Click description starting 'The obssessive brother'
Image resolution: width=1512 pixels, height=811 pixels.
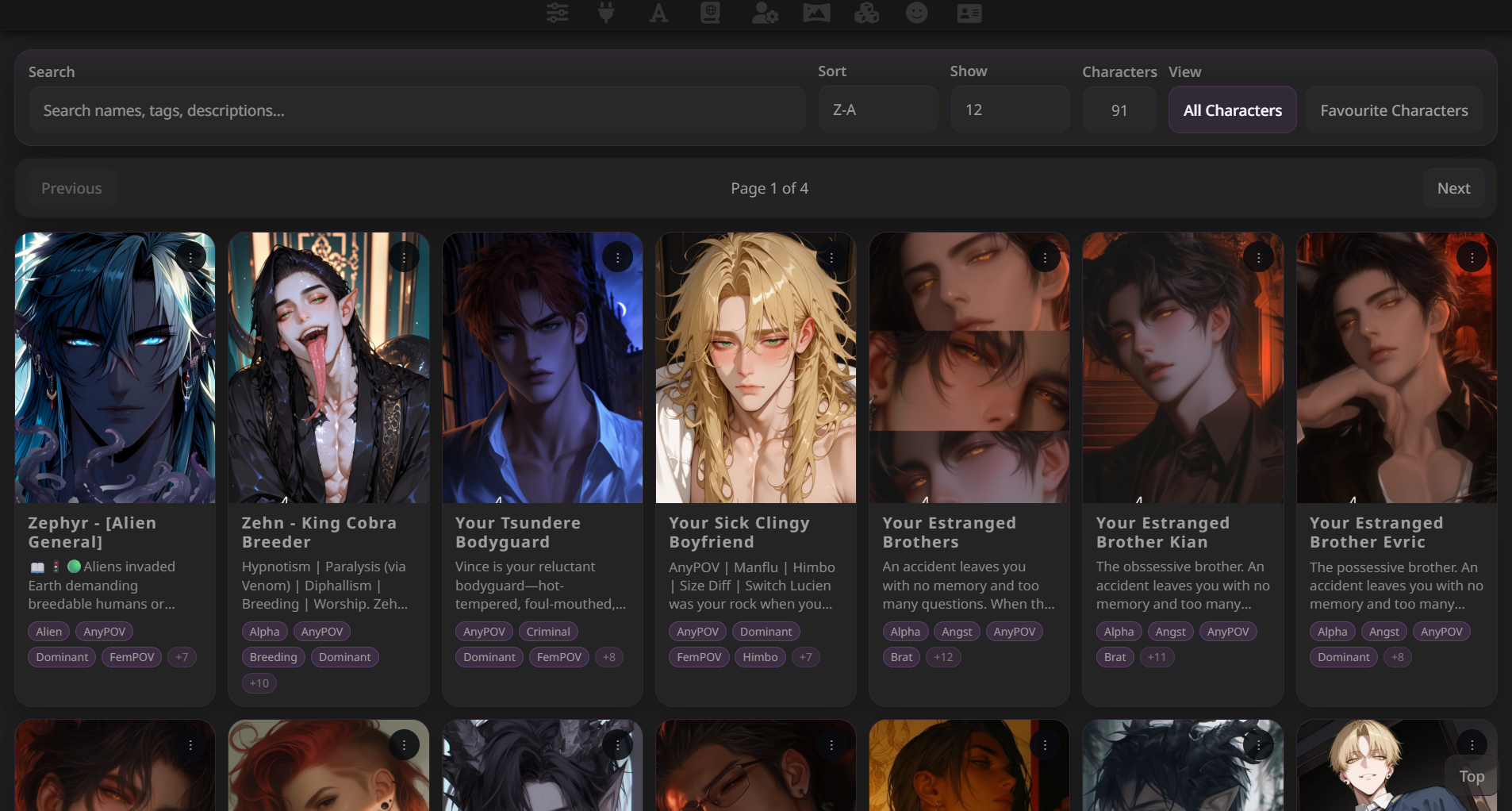pos(1183,586)
